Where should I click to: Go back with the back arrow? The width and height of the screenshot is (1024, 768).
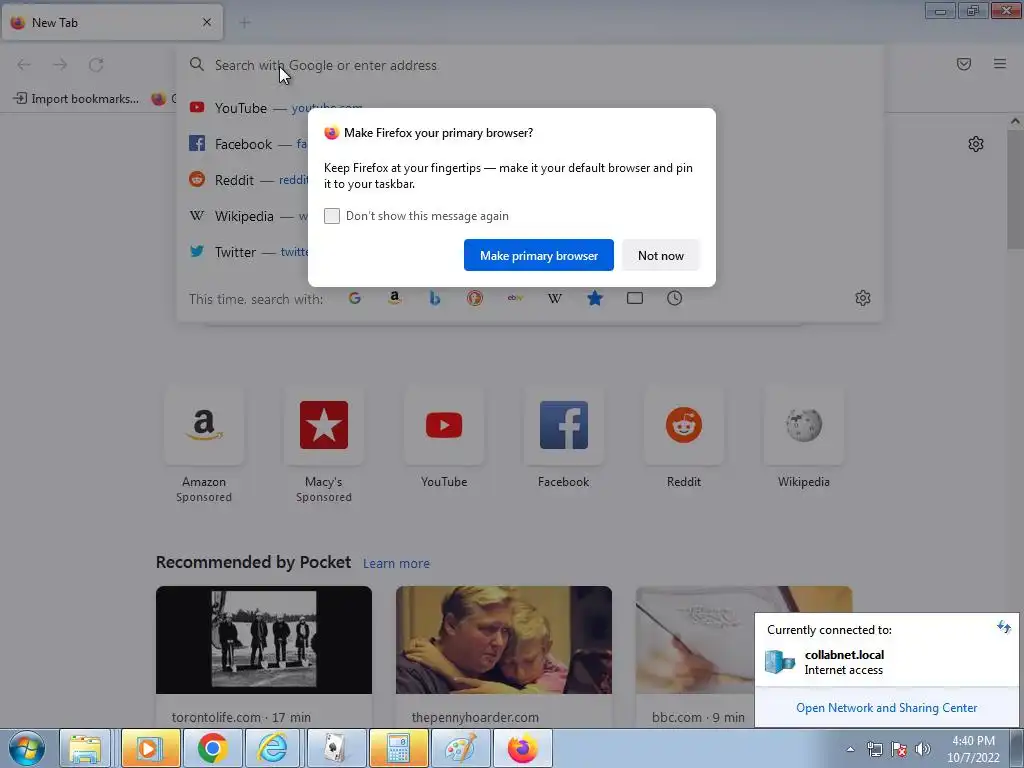point(24,65)
